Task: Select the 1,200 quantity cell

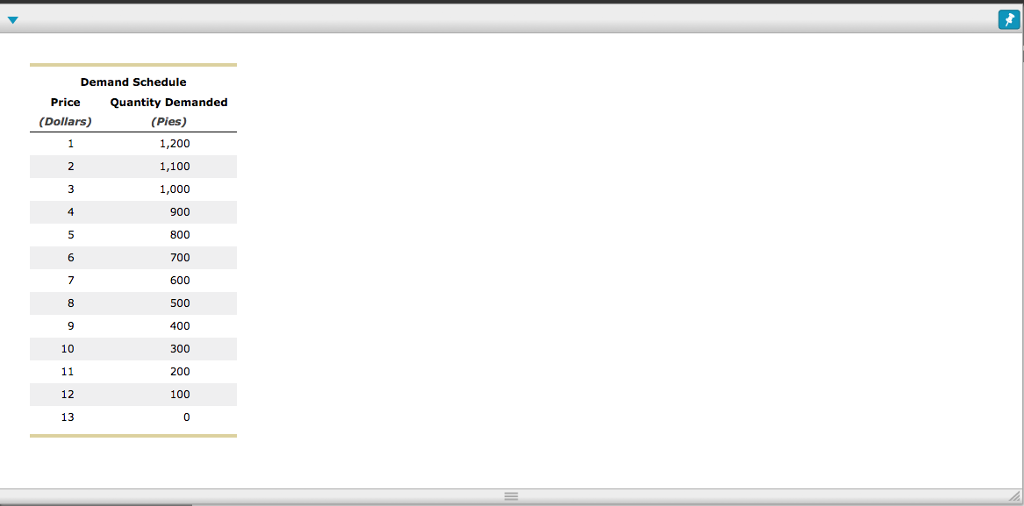Action: (x=175, y=144)
